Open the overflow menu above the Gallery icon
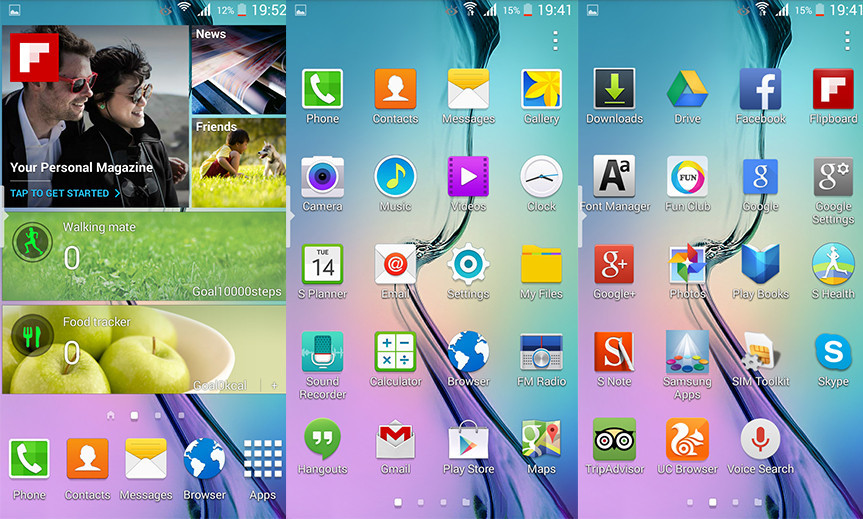This screenshot has width=863, height=519. tap(555, 41)
